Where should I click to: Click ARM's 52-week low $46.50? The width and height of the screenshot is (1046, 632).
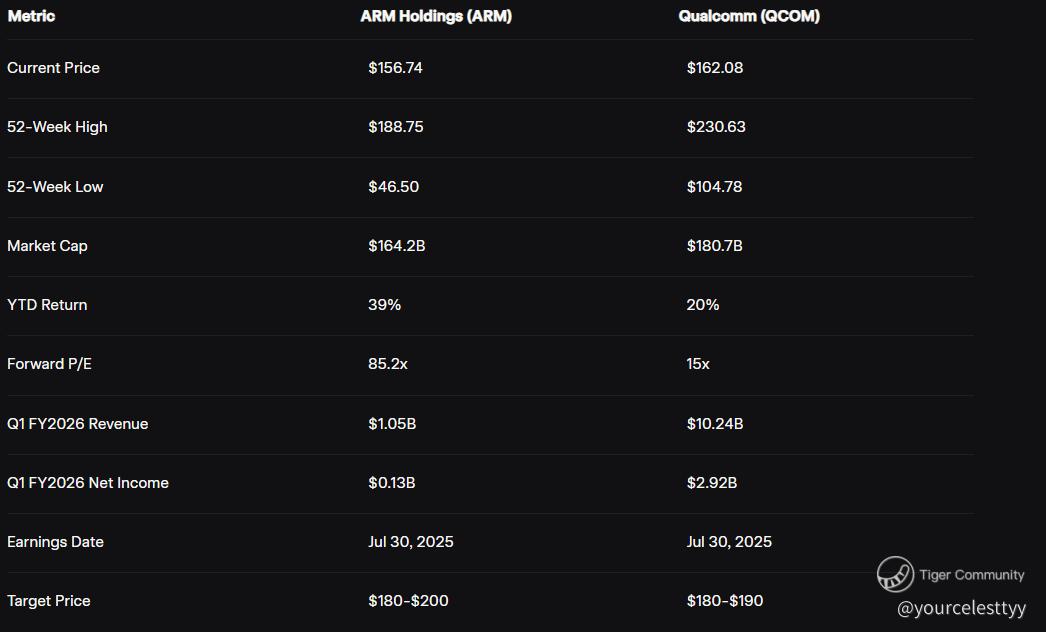[x=393, y=187]
